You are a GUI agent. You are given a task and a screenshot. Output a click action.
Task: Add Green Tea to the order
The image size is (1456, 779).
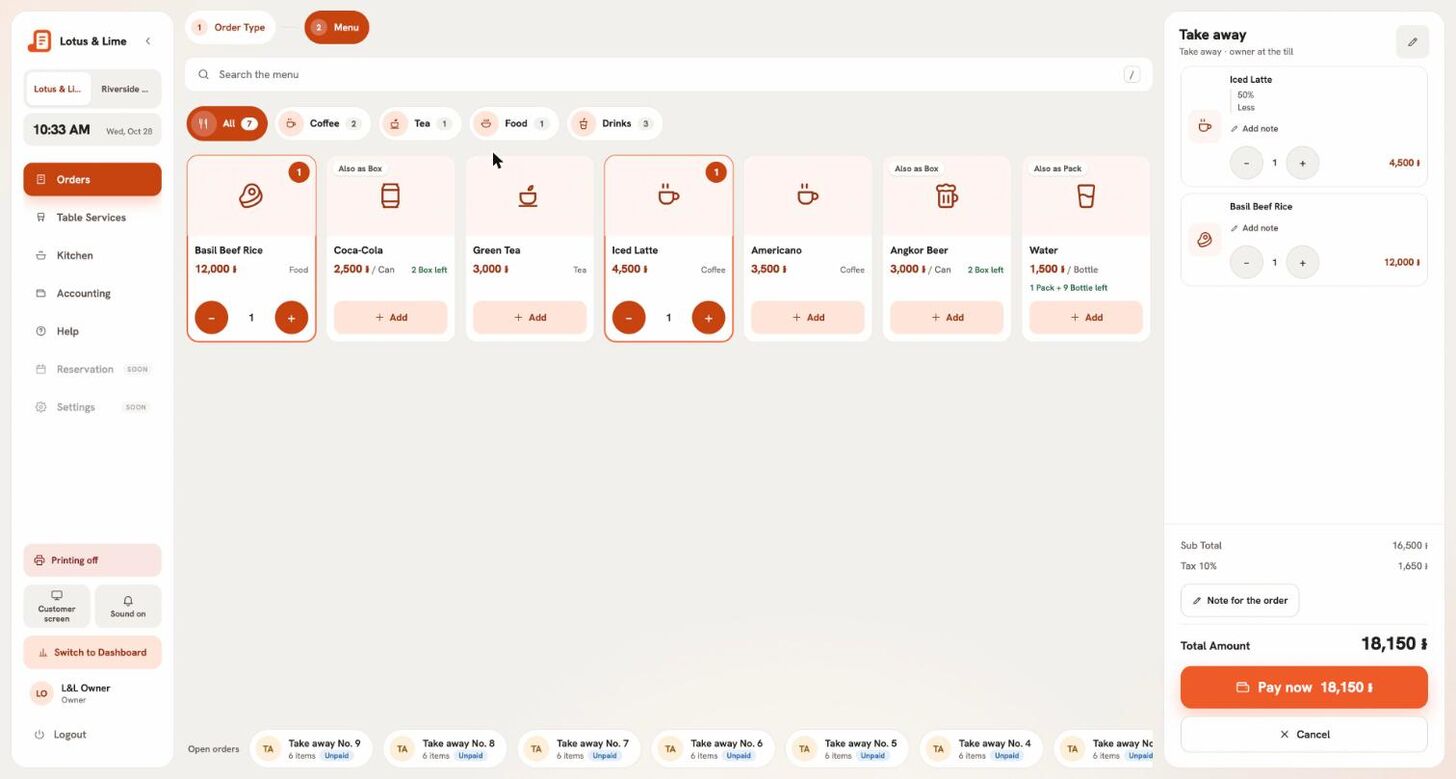click(x=530, y=317)
